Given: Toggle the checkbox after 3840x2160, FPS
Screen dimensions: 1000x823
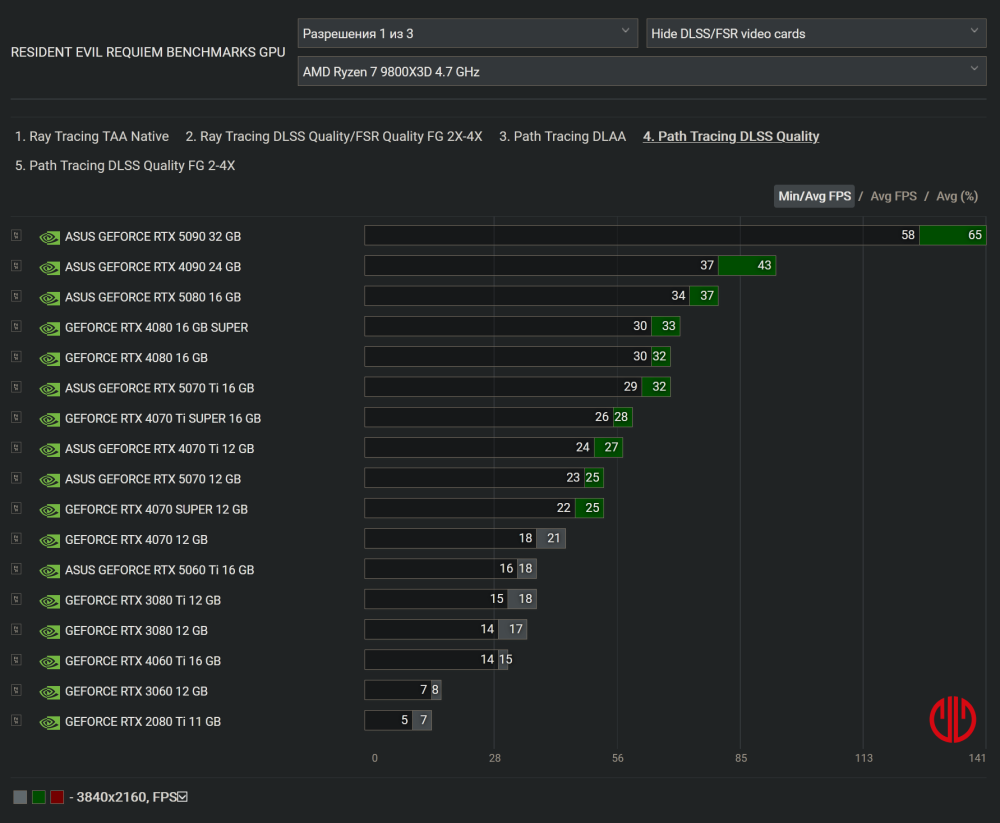Looking at the screenshot, I should [182, 797].
